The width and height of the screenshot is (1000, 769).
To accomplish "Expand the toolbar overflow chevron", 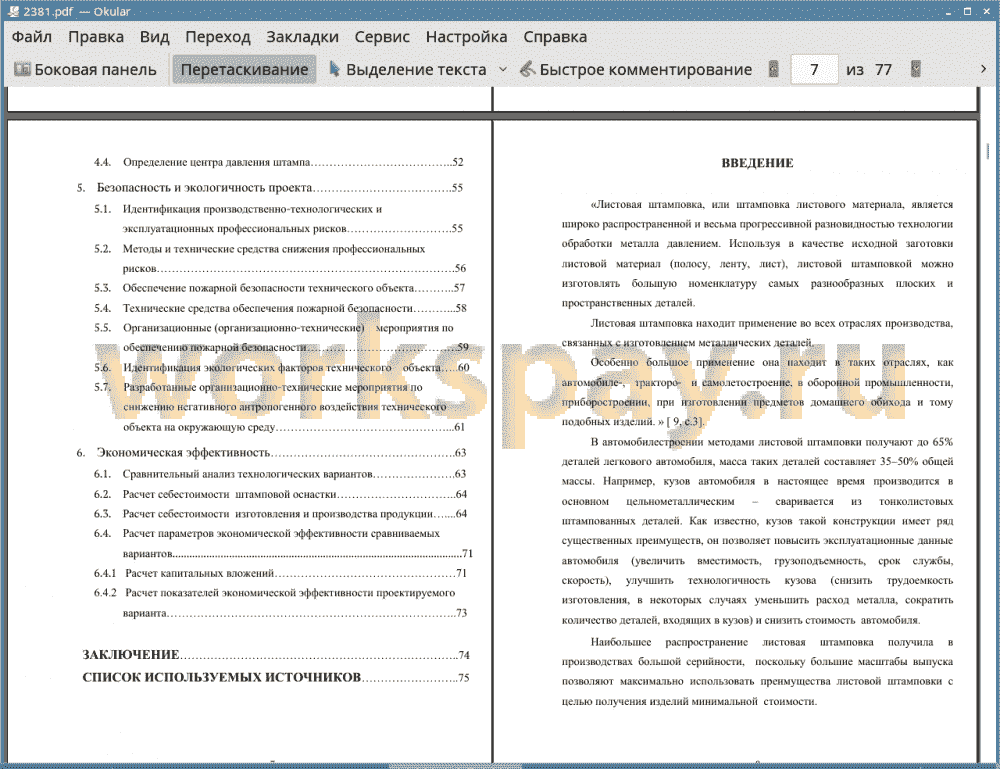I will tap(983, 69).
